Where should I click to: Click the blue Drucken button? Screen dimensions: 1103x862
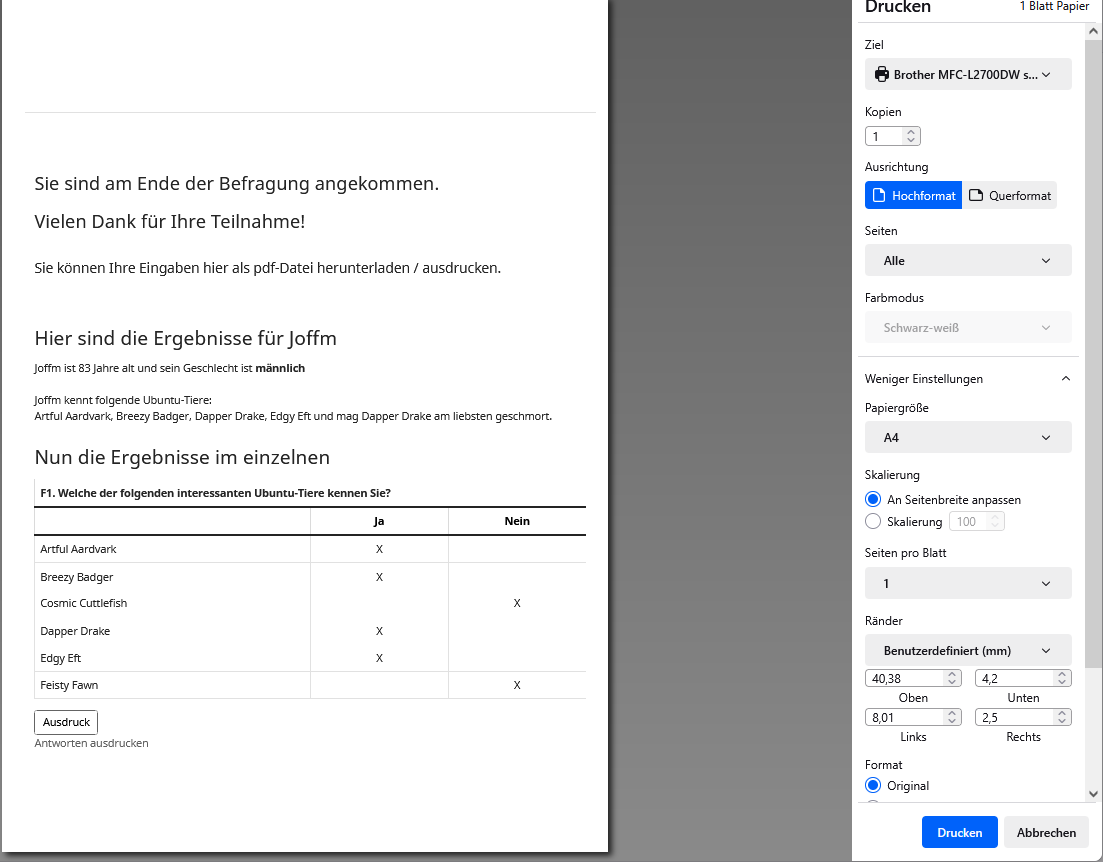(x=959, y=833)
